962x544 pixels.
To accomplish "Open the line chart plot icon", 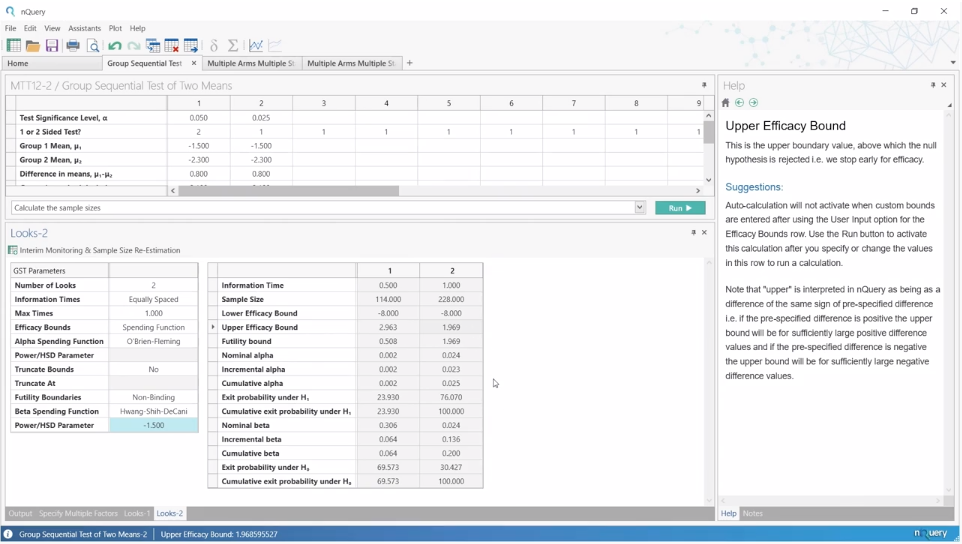I will click(x=256, y=46).
